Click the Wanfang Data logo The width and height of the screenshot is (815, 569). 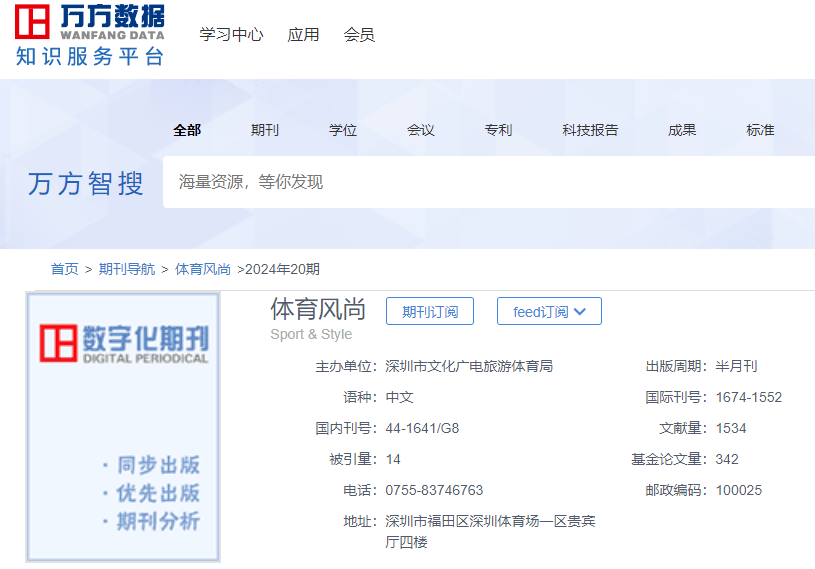click(x=90, y=35)
